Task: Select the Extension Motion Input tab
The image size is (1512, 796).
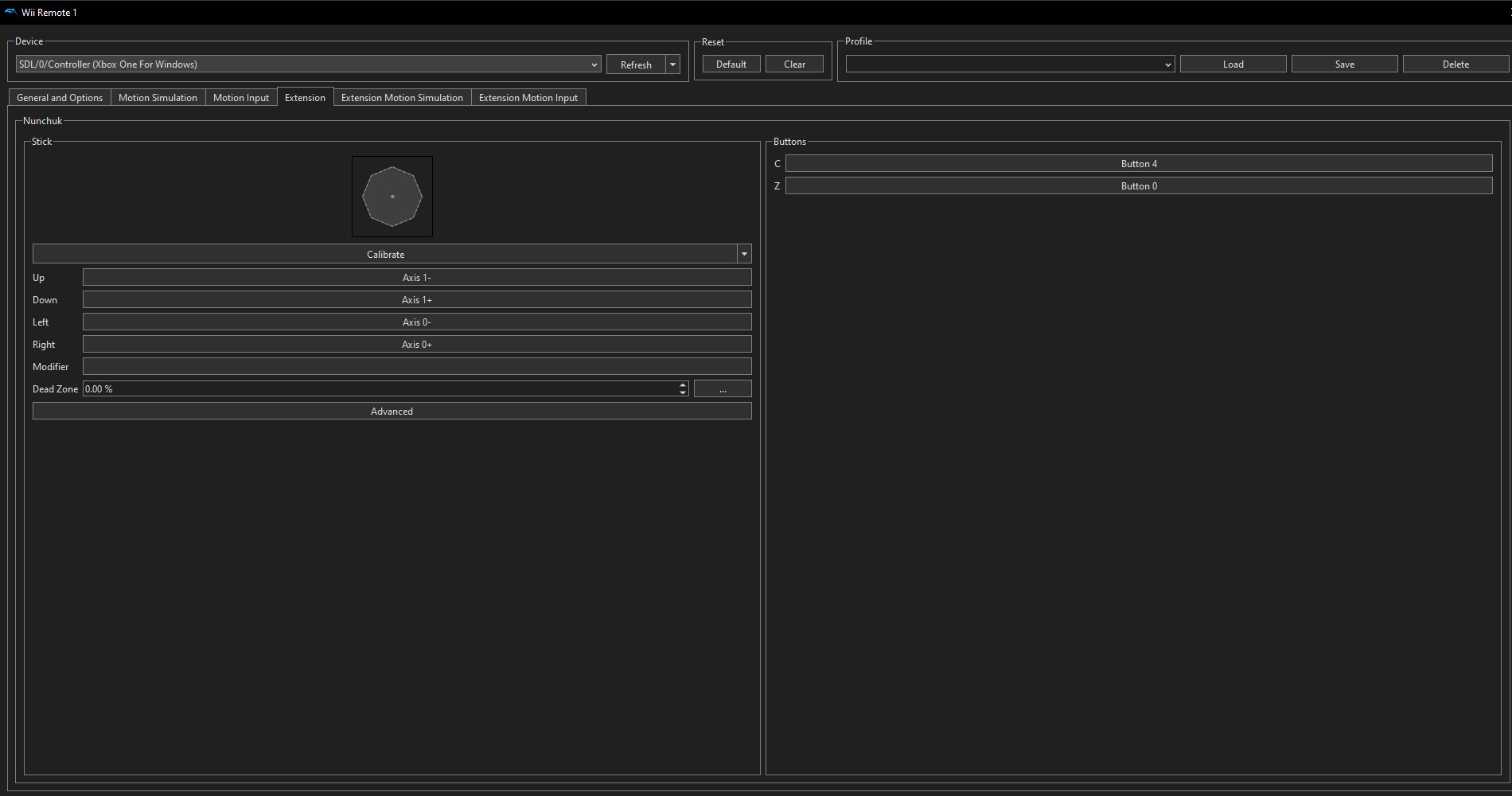Action: pos(528,98)
